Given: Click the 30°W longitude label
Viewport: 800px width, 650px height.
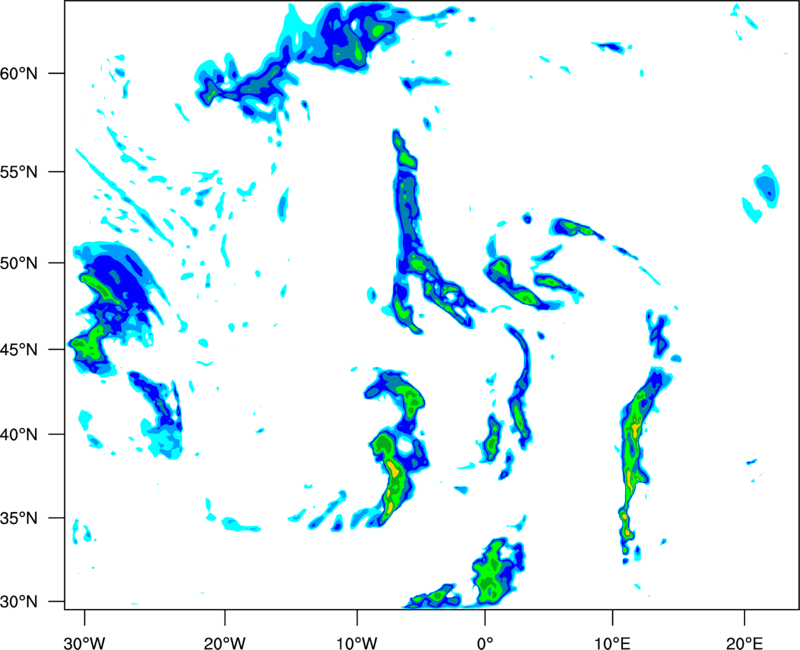Looking at the screenshot, I should click(84, 643).
